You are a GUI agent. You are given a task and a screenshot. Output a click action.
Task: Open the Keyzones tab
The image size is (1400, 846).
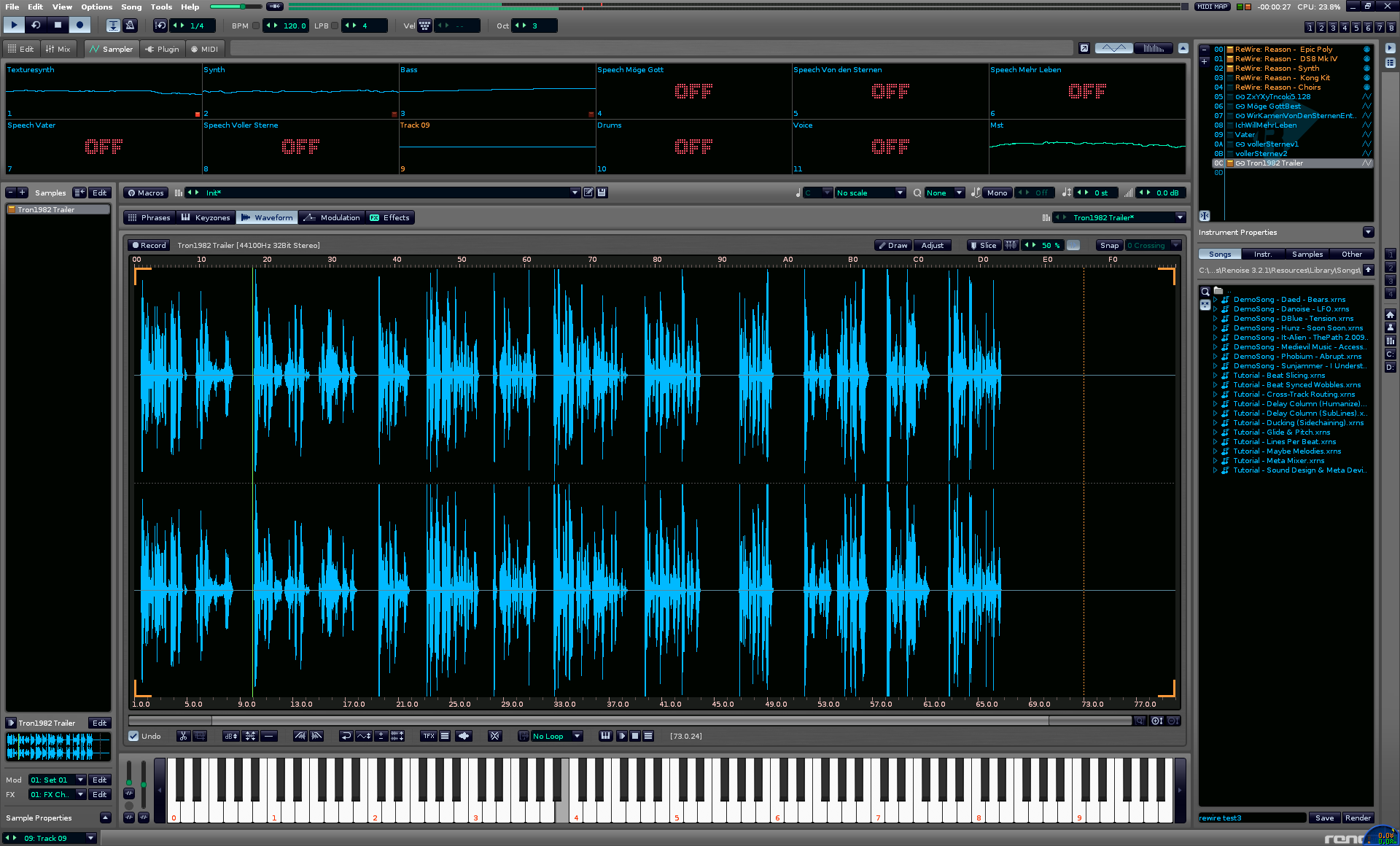[x=205, y=217]
